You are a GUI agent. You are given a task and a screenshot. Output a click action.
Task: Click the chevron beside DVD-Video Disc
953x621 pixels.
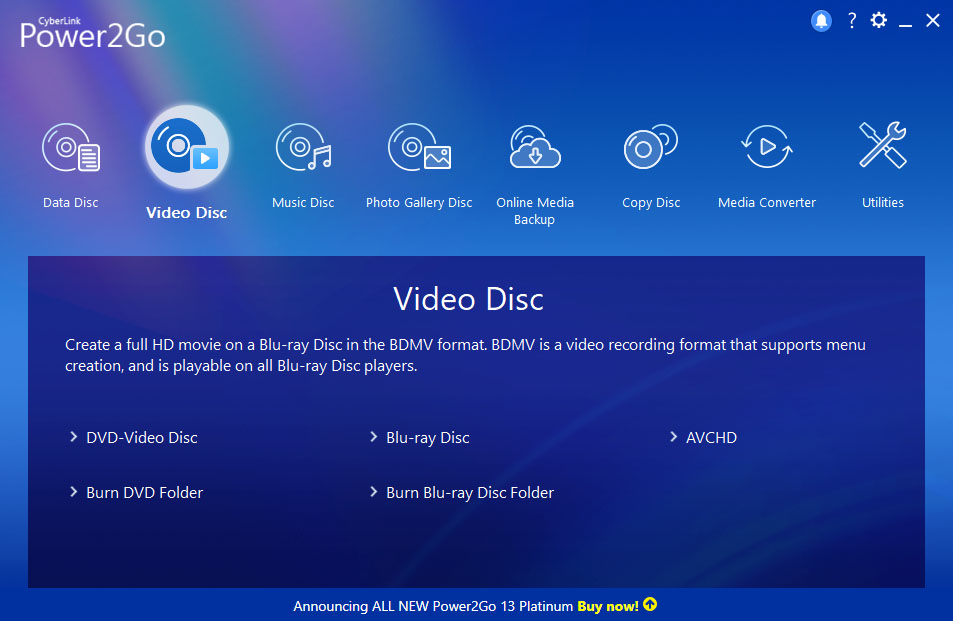pos(74,437)
